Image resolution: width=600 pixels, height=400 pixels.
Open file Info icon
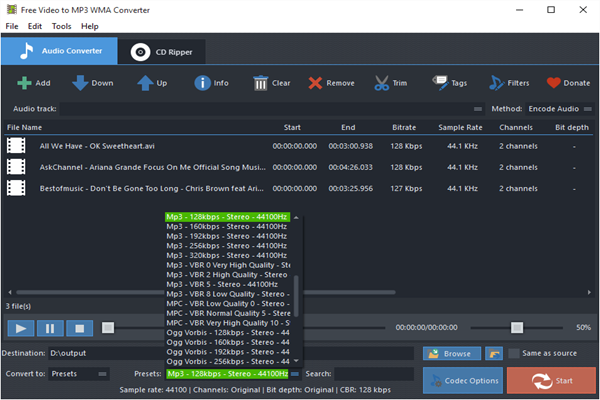point(202,83)
